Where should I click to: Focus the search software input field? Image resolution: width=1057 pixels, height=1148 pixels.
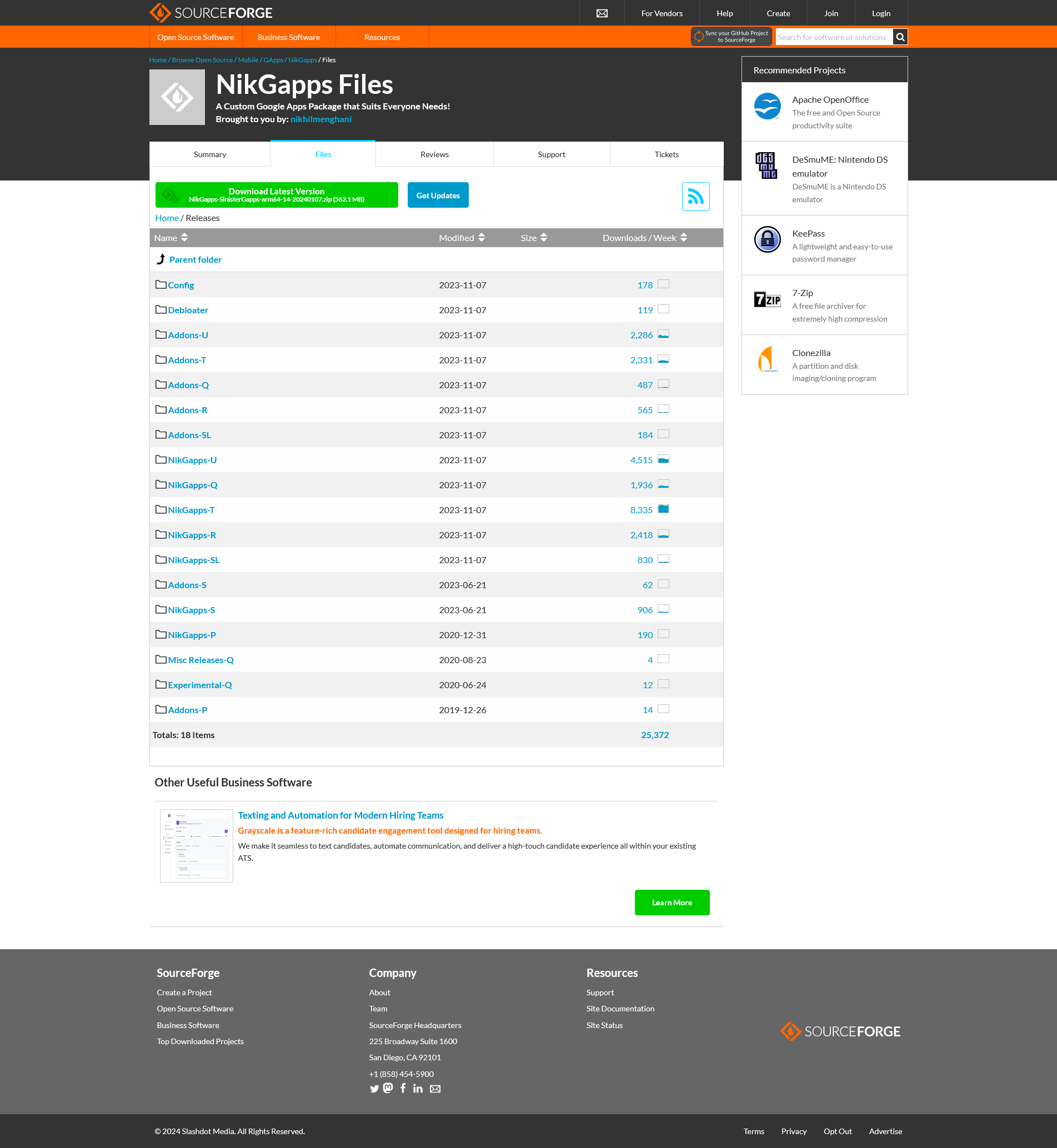tap(834, 37)
